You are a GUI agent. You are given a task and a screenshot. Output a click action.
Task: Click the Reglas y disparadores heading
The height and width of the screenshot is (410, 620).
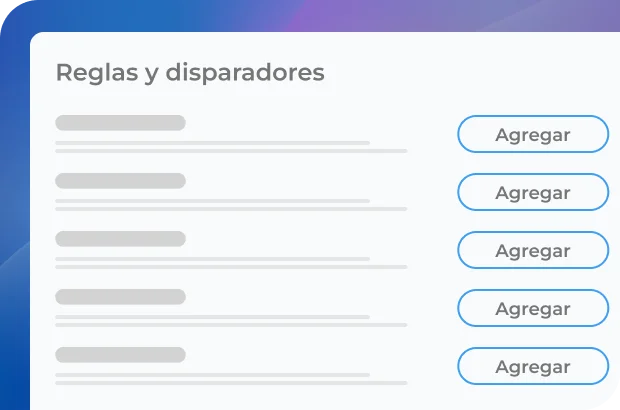190,73
